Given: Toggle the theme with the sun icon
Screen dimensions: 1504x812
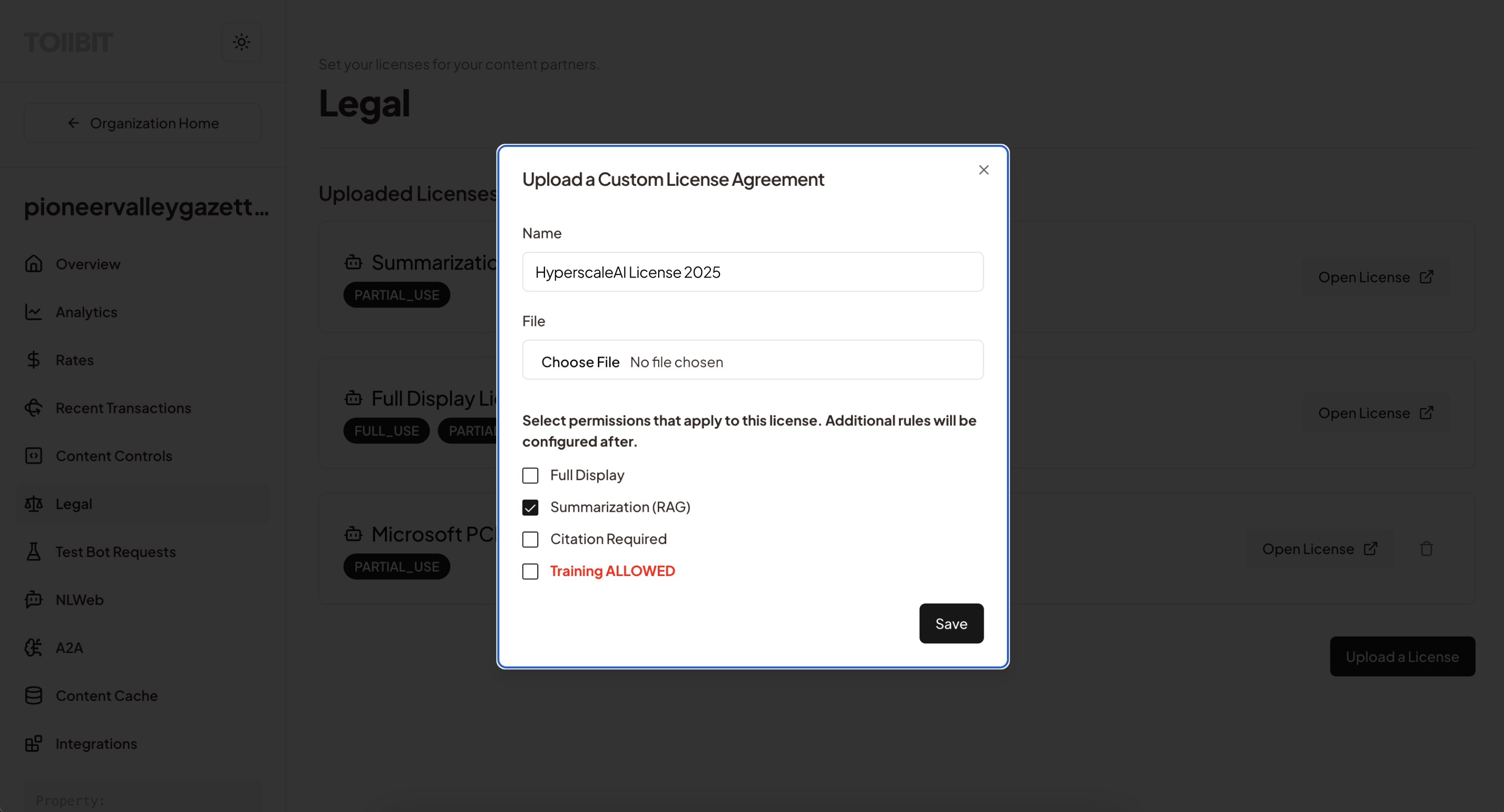Looking at the screenshot, I should [242, 42].
